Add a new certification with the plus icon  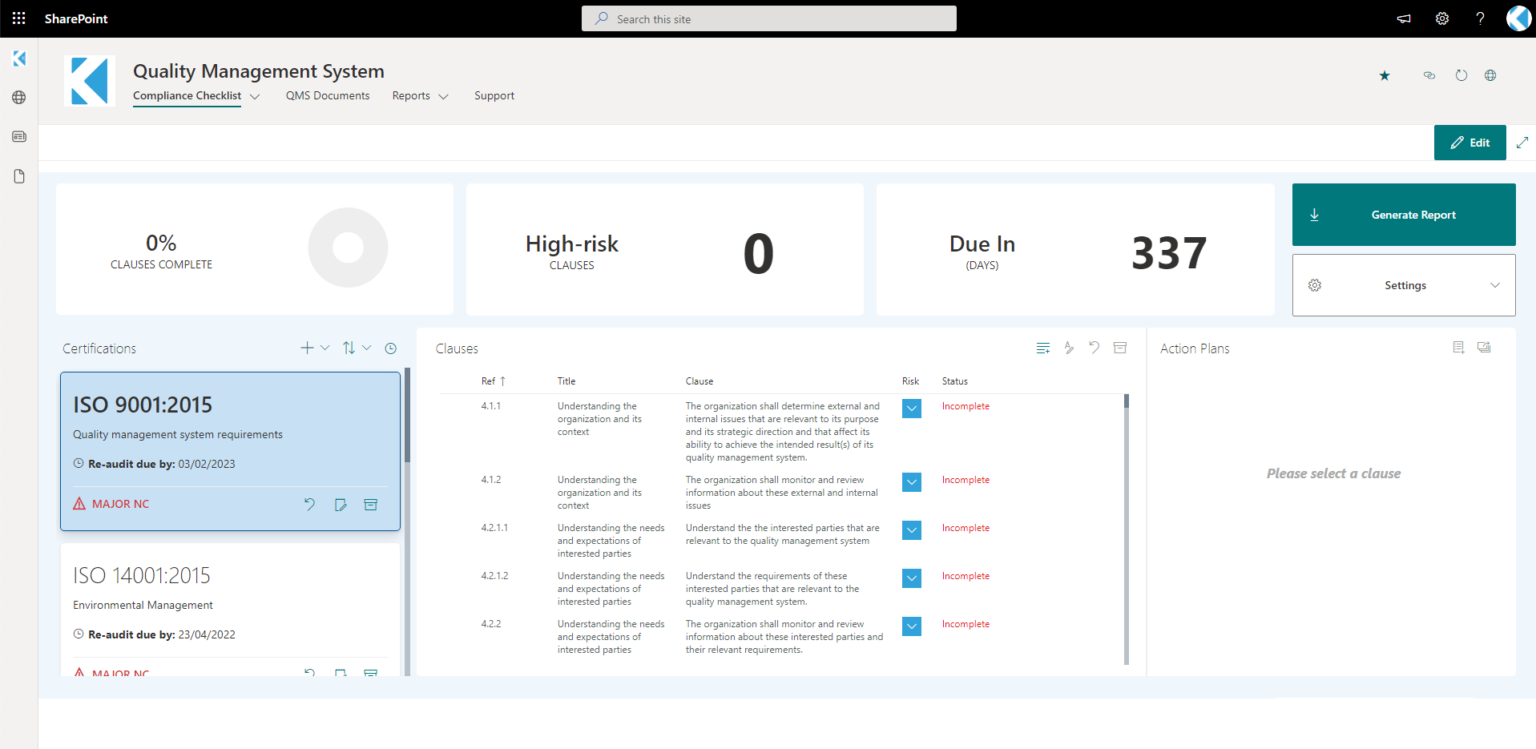(306, 347)
